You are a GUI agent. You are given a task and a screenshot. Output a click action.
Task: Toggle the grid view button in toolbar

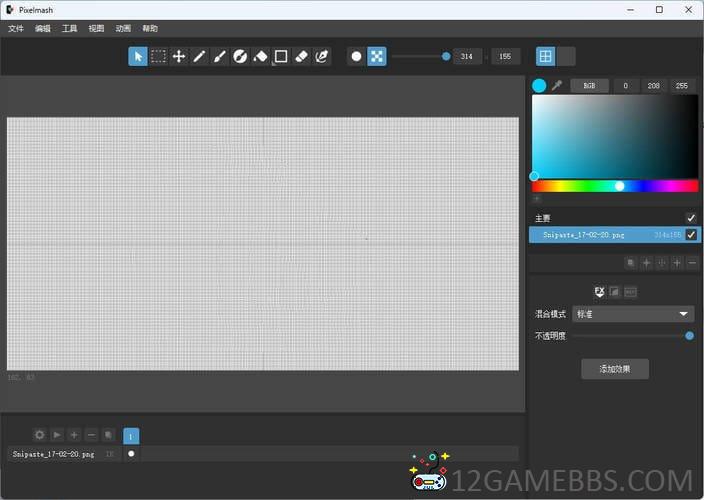(545, 57)
